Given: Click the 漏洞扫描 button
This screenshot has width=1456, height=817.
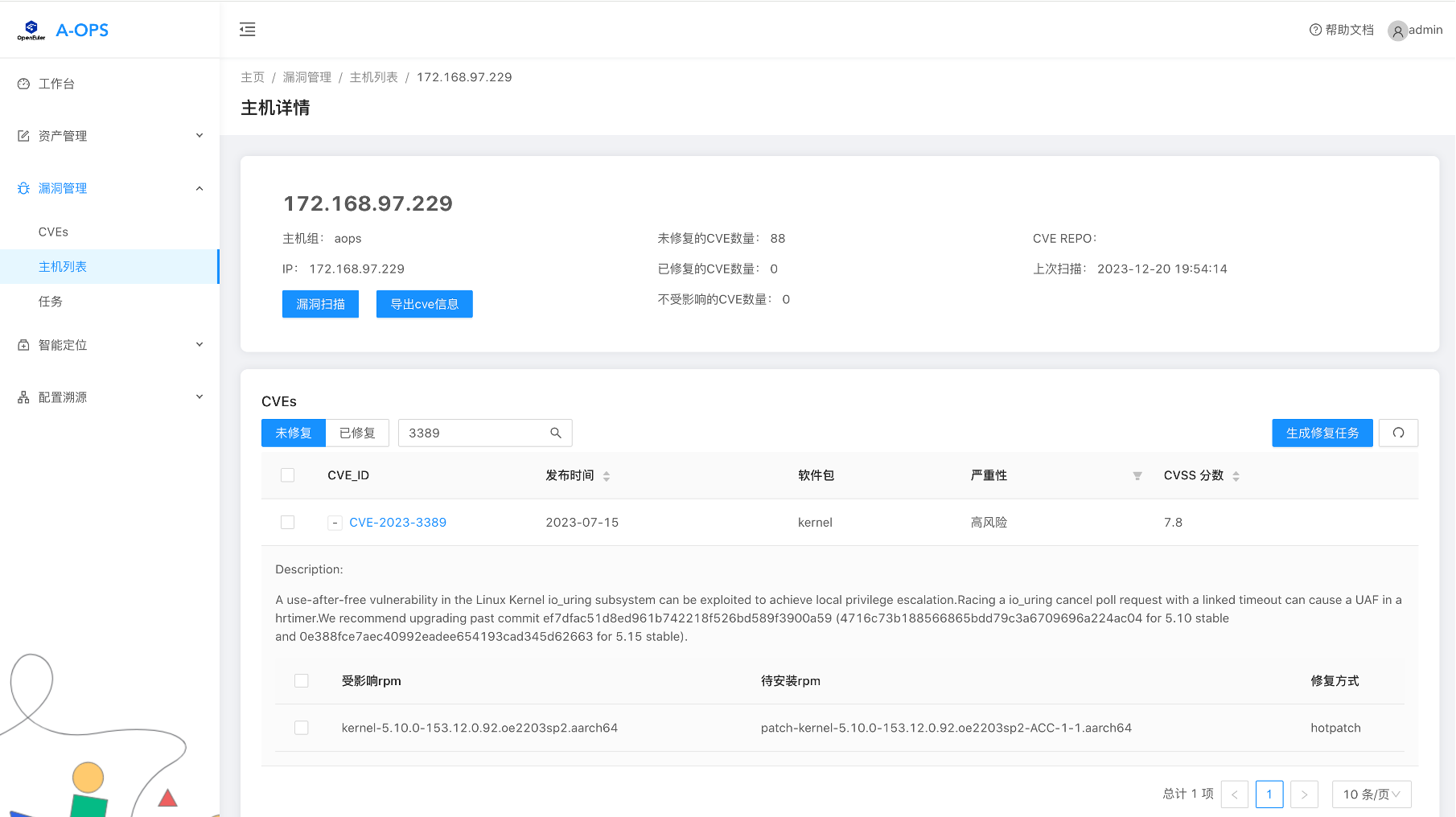Looking at the screenshot, I should click(x=320, y=304).
